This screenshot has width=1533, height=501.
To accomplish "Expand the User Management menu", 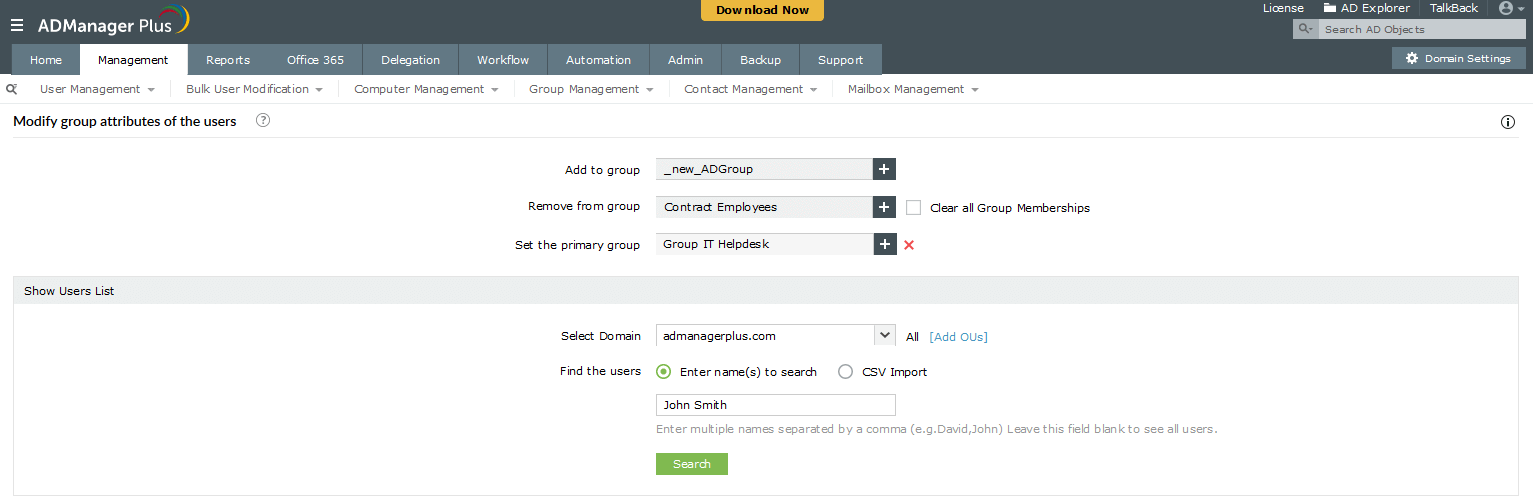I will (x=97, y=89).
